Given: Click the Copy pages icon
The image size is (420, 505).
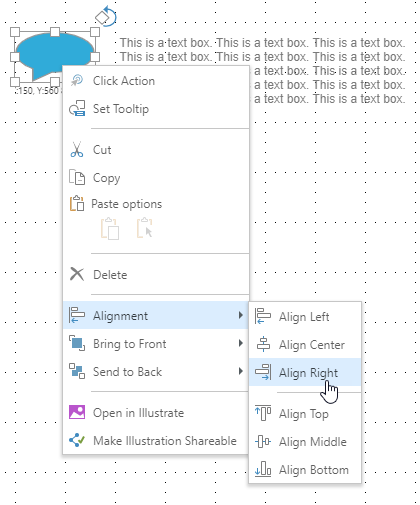Looking at the screenshot, I should click(77, 177).
